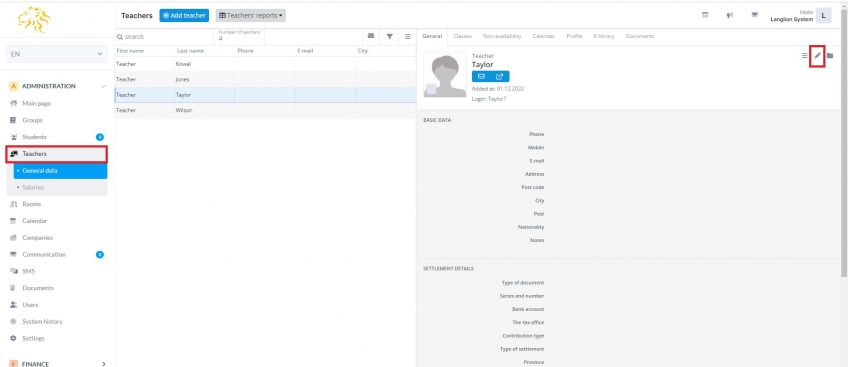Open the E-library tab
Screen dimensions: 848x367
[604, 36]
